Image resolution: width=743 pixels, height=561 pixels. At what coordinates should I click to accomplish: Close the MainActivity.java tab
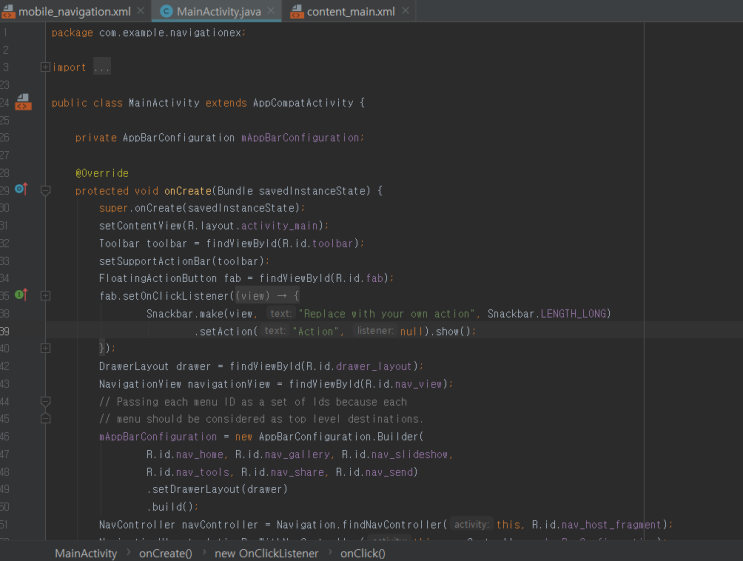(271, 10)
